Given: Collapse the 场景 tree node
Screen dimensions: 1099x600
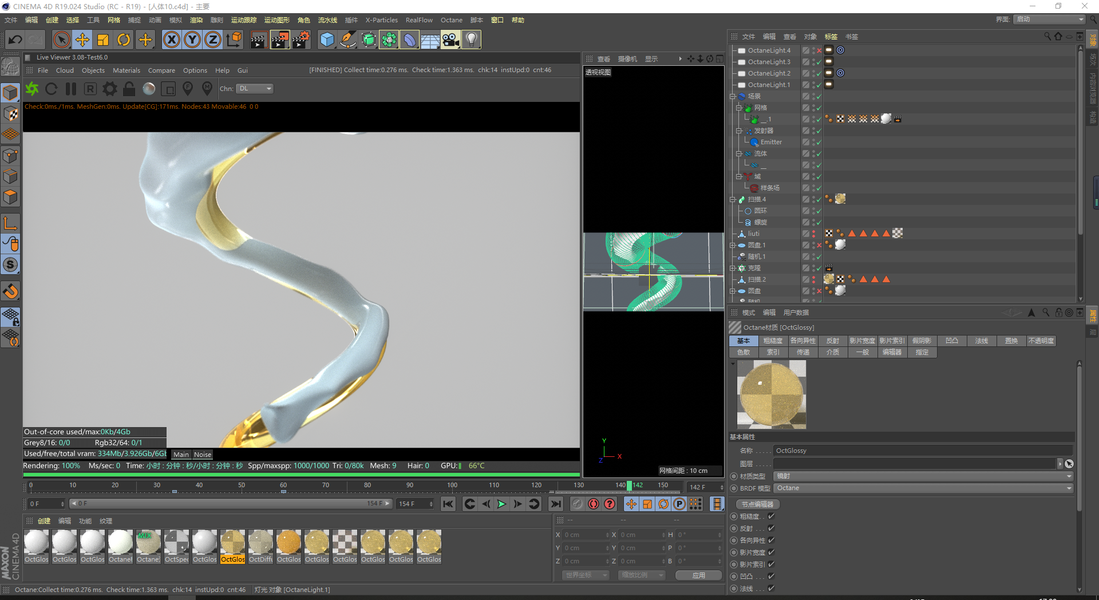Looking at the screenshot, I should pyautogui.click(x=732, y=96).
